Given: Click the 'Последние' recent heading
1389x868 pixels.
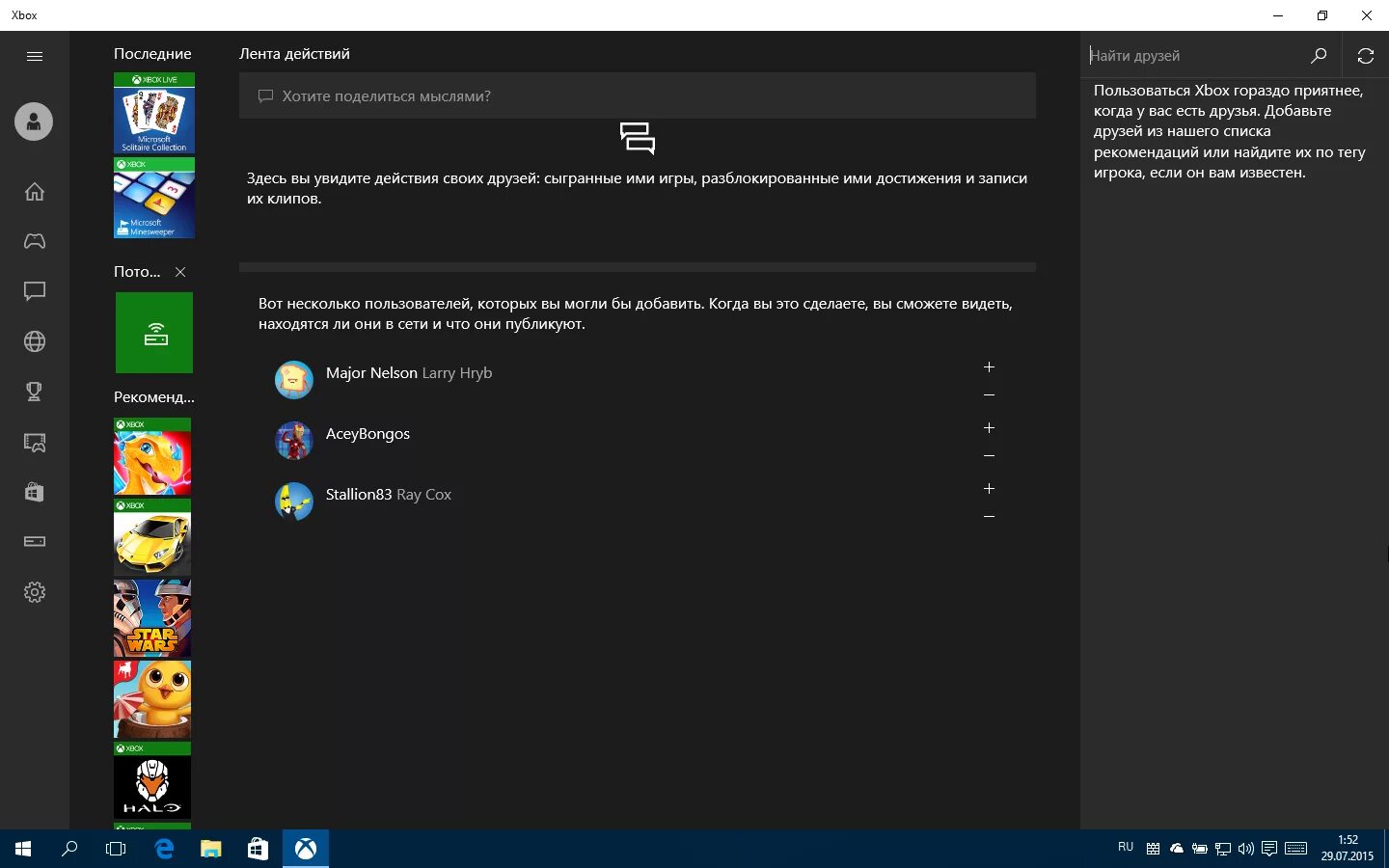Looking at the screenshot, I should pos(152,54).
